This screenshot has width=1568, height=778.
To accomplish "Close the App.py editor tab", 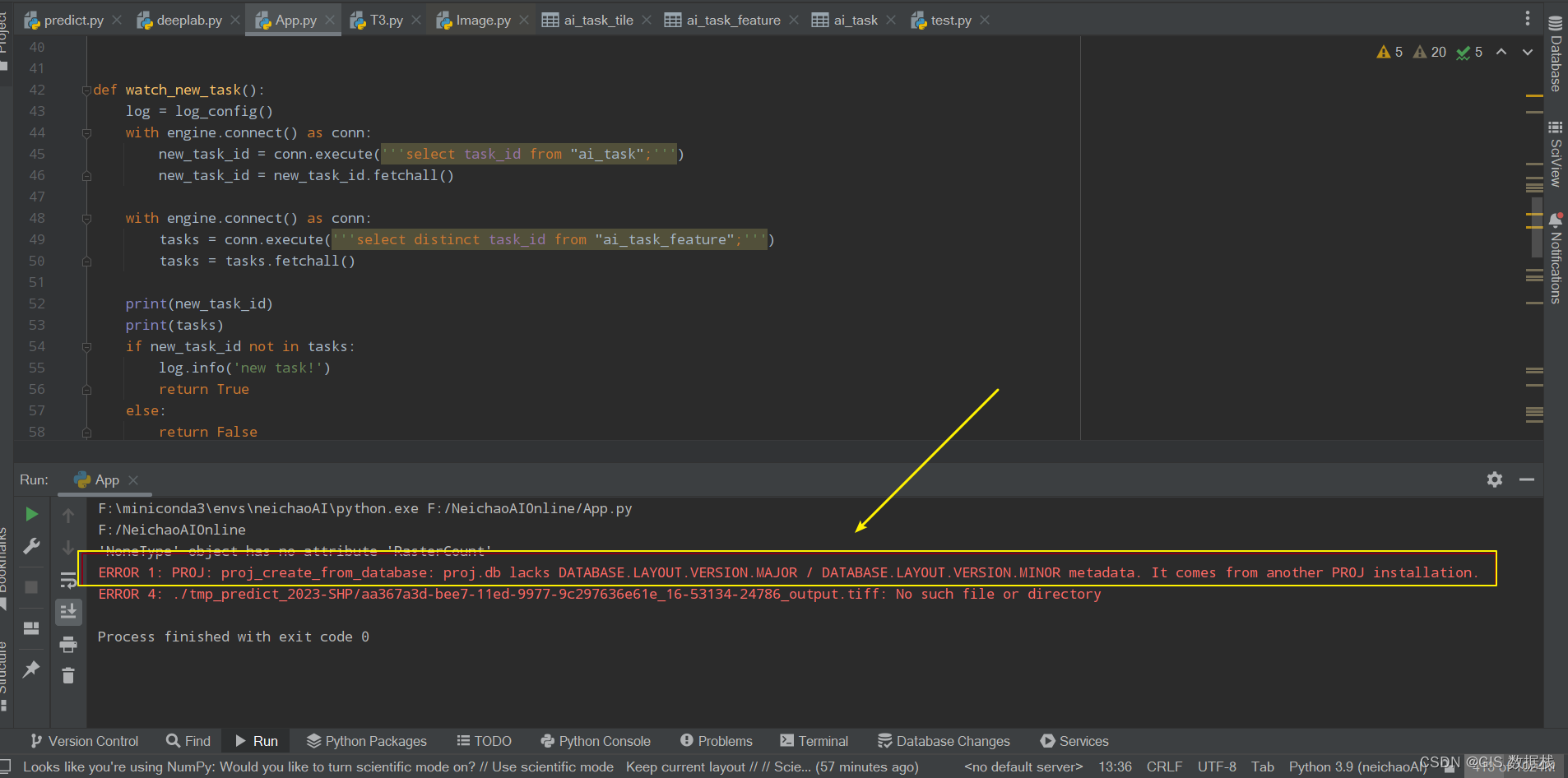I will 330,20.
